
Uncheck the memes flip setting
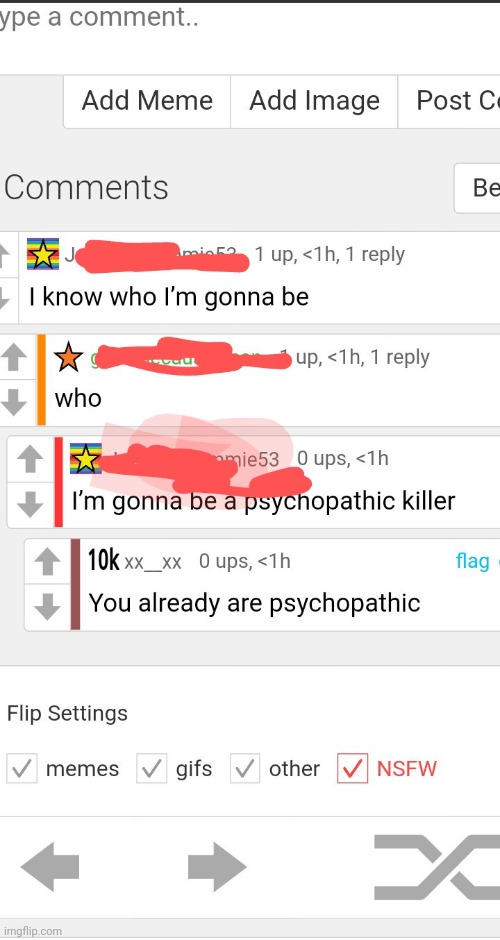pos(22,769)
